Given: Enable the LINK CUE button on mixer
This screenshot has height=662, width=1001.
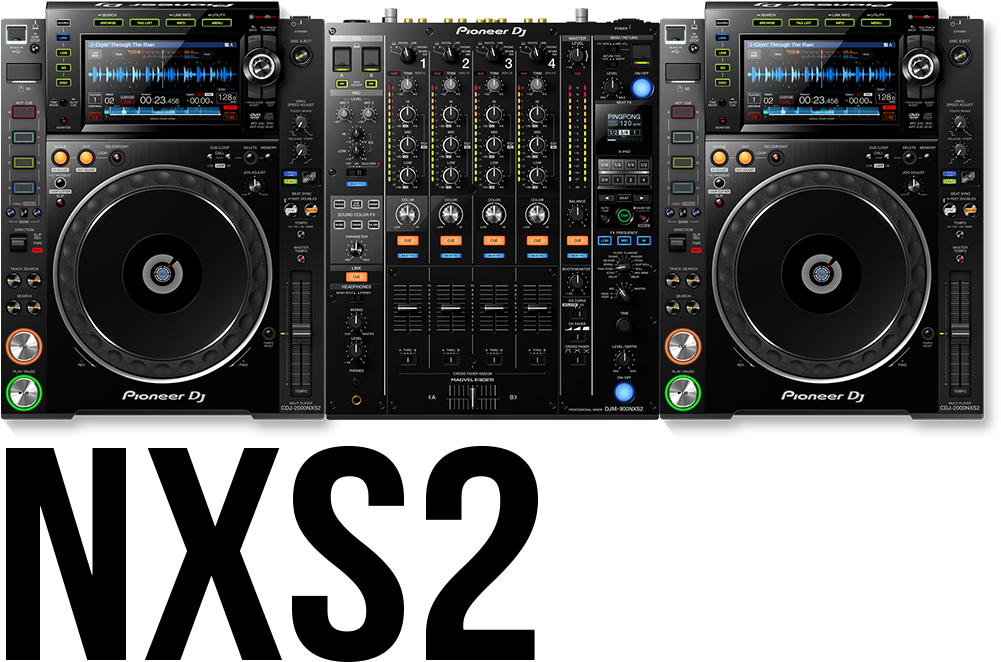Looking at the screenshot, I should [x=356, y=277].
